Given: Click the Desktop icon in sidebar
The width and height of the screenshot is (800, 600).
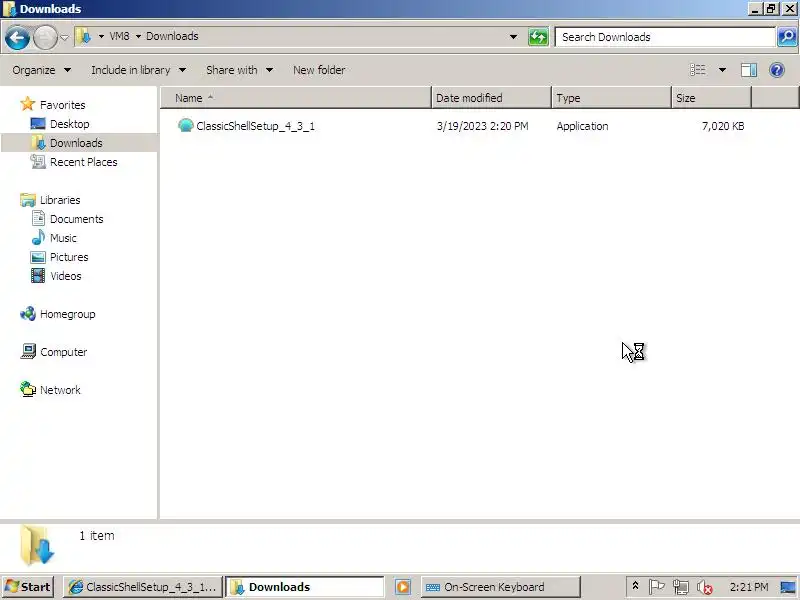Looking at the screenshot, I should click(x=38, y=124).
